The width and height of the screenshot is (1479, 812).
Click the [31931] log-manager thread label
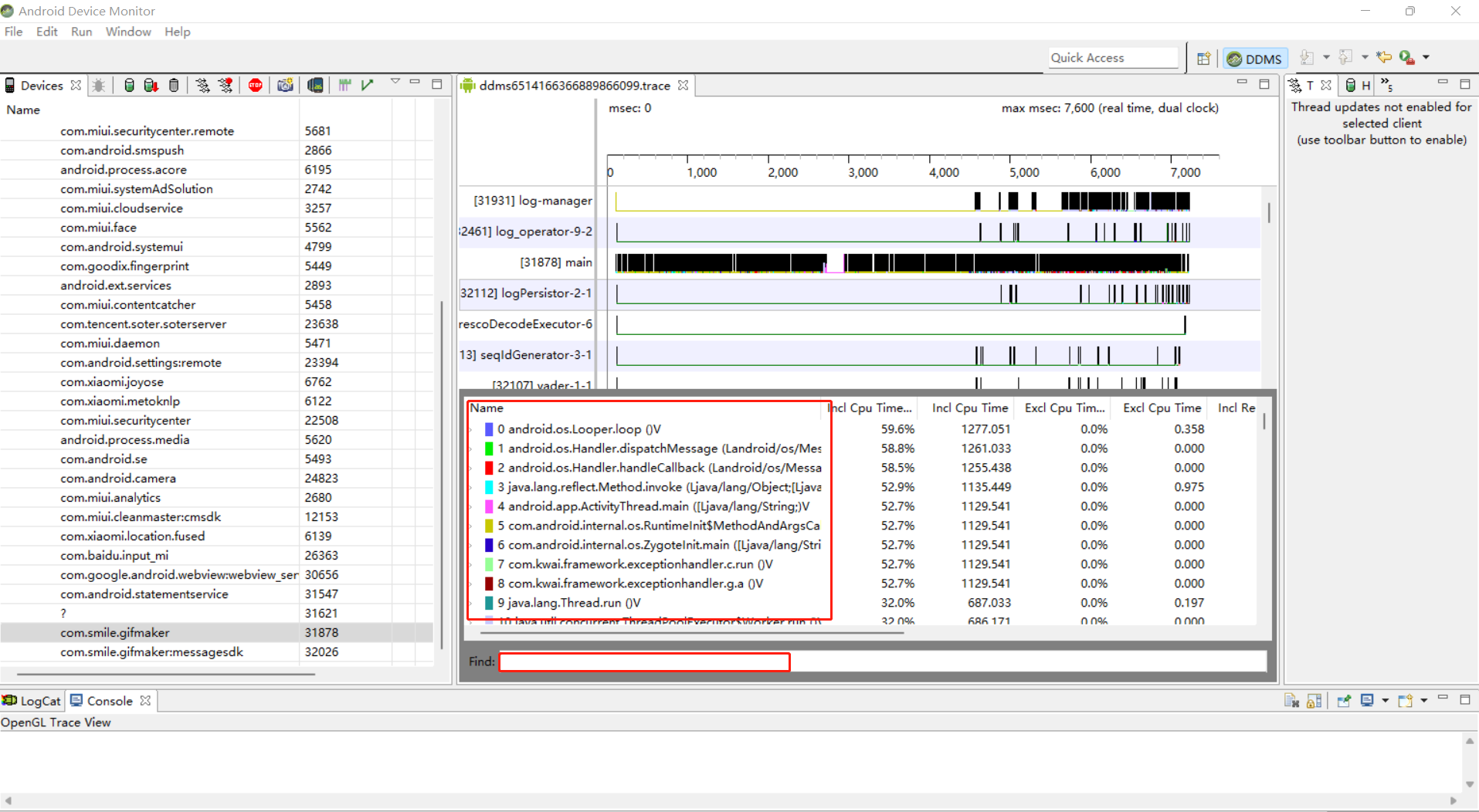533,201
